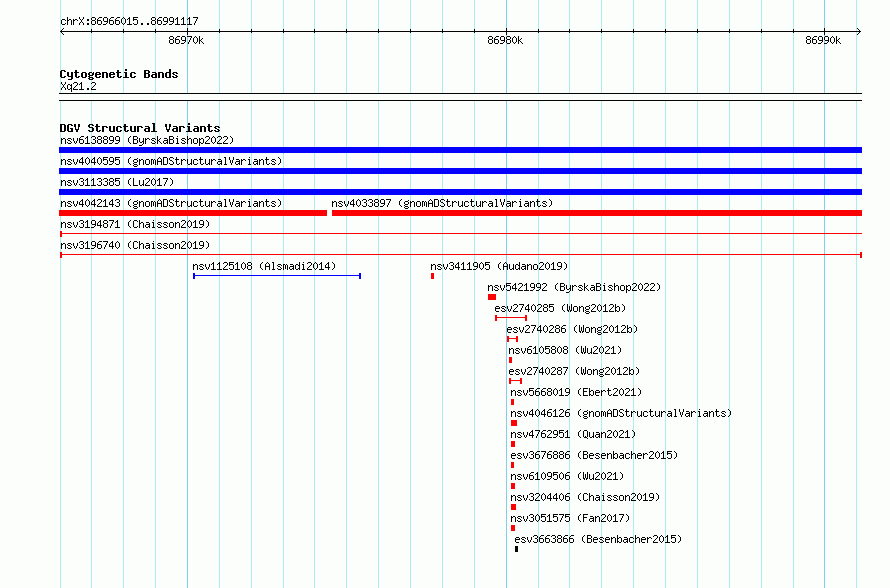Click the red marker under esv3676886
This screenshot has height=588, width=890.
click(x=513, y=465)
